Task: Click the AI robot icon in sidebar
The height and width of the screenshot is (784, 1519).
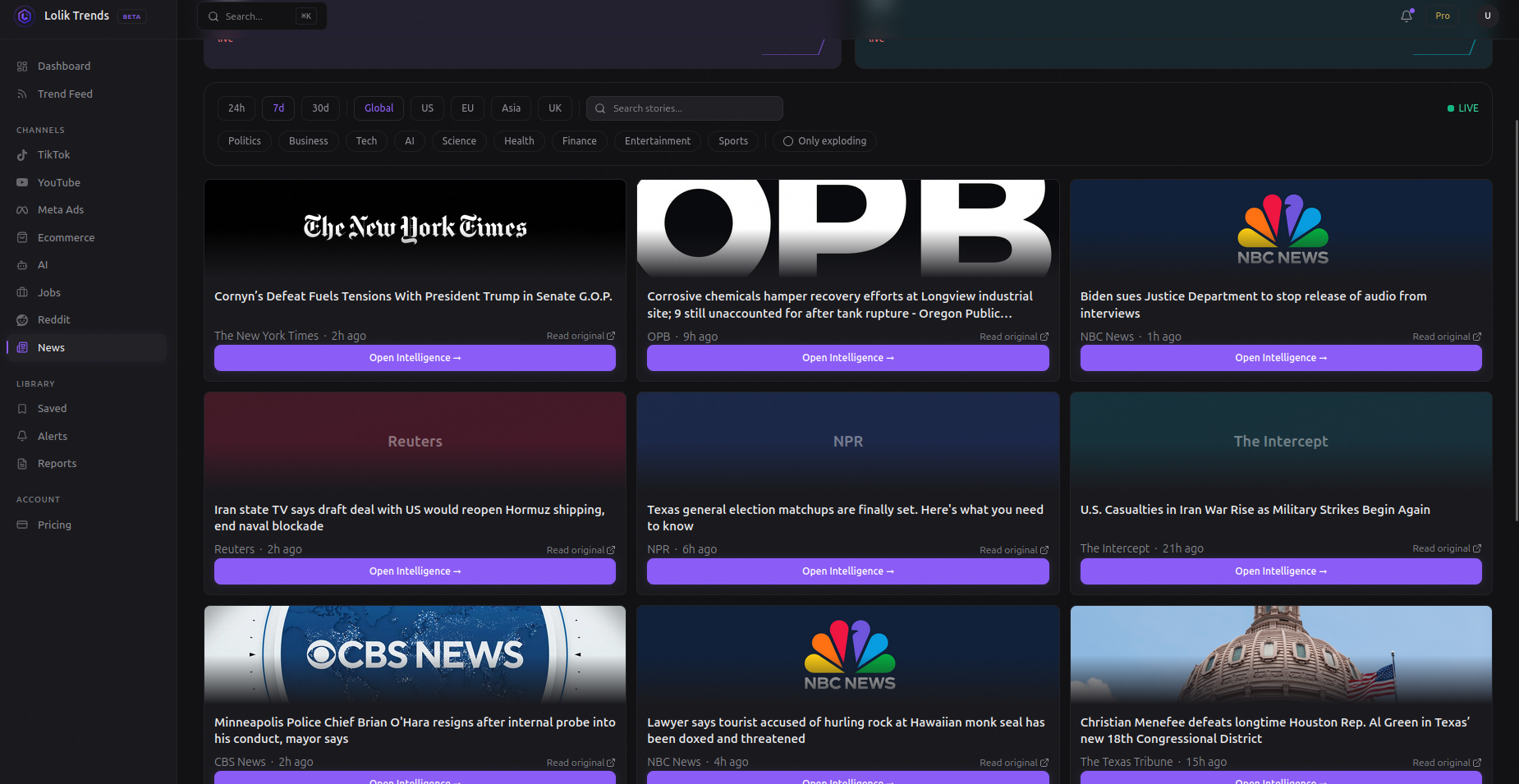Action: pos(22,265)
